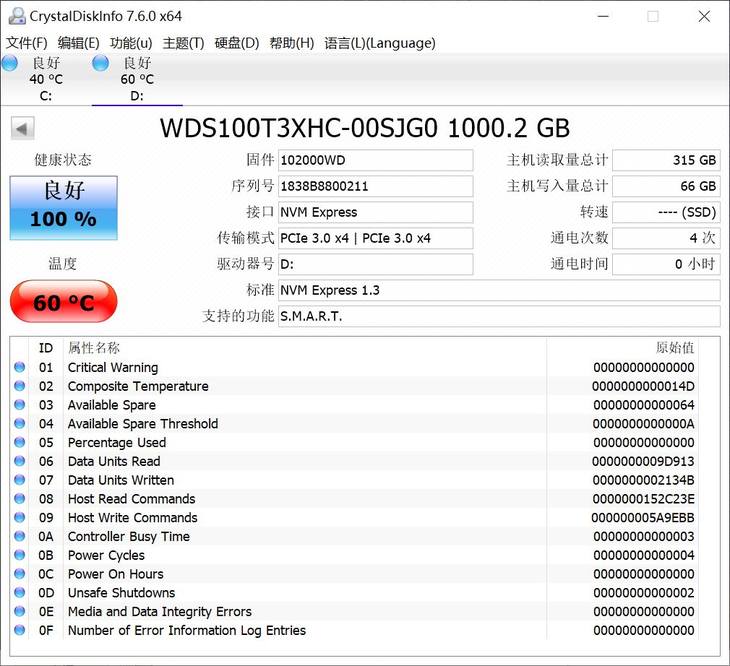The width and height of the screenshot is (730, 666).
Task: Click the raw value 000000005A9EBB
Action: [x=643, y=518]
